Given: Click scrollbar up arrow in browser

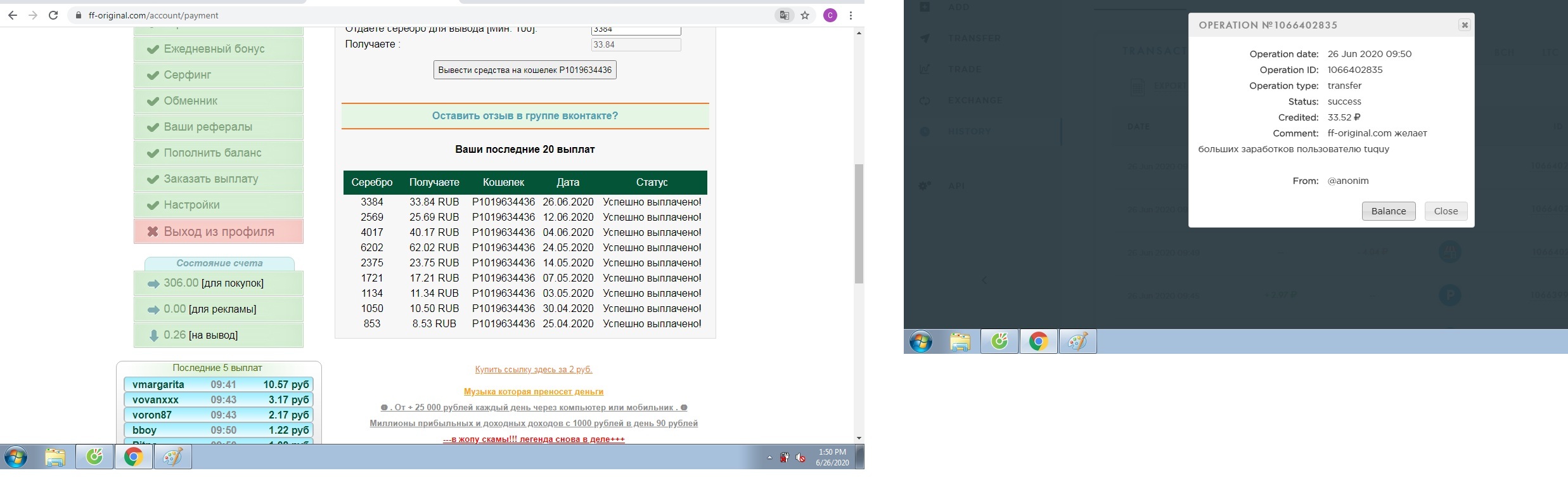Looking at the screenshot, I should click(x=859, y=33).
